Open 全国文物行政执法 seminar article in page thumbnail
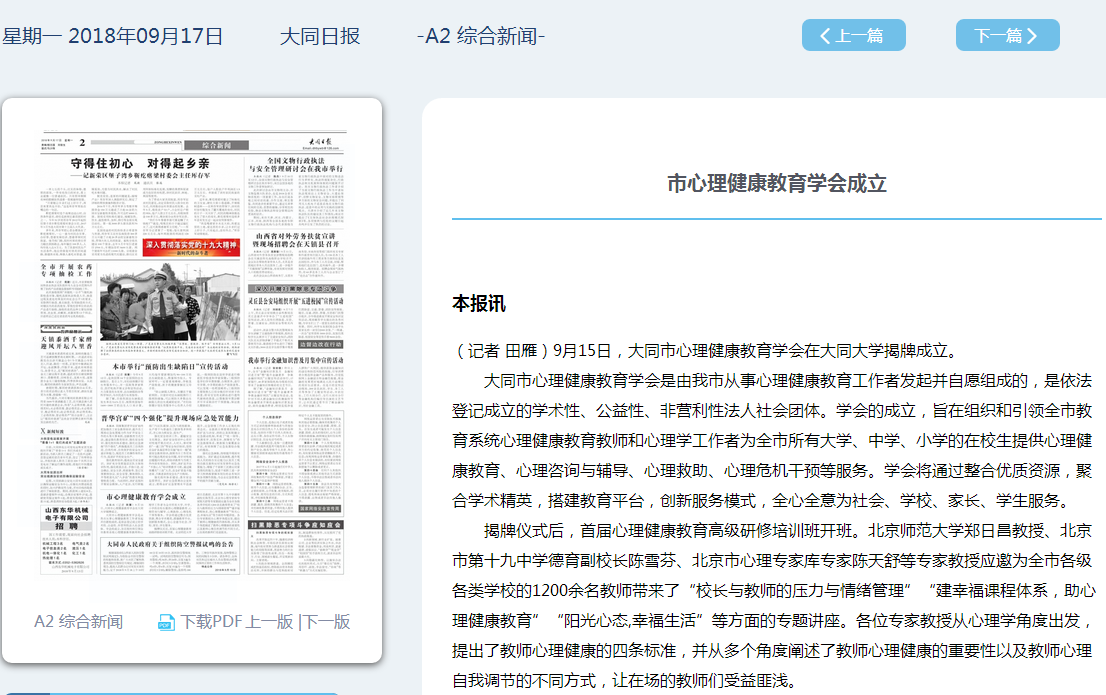The height and width of the screenshot is (695, 1106). click(296, 165)
